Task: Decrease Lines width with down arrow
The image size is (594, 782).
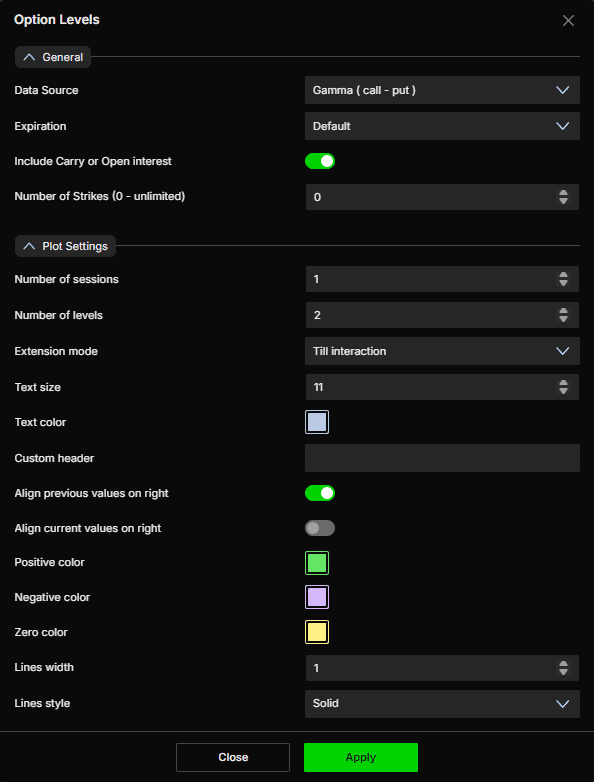Action: point(563,672)
